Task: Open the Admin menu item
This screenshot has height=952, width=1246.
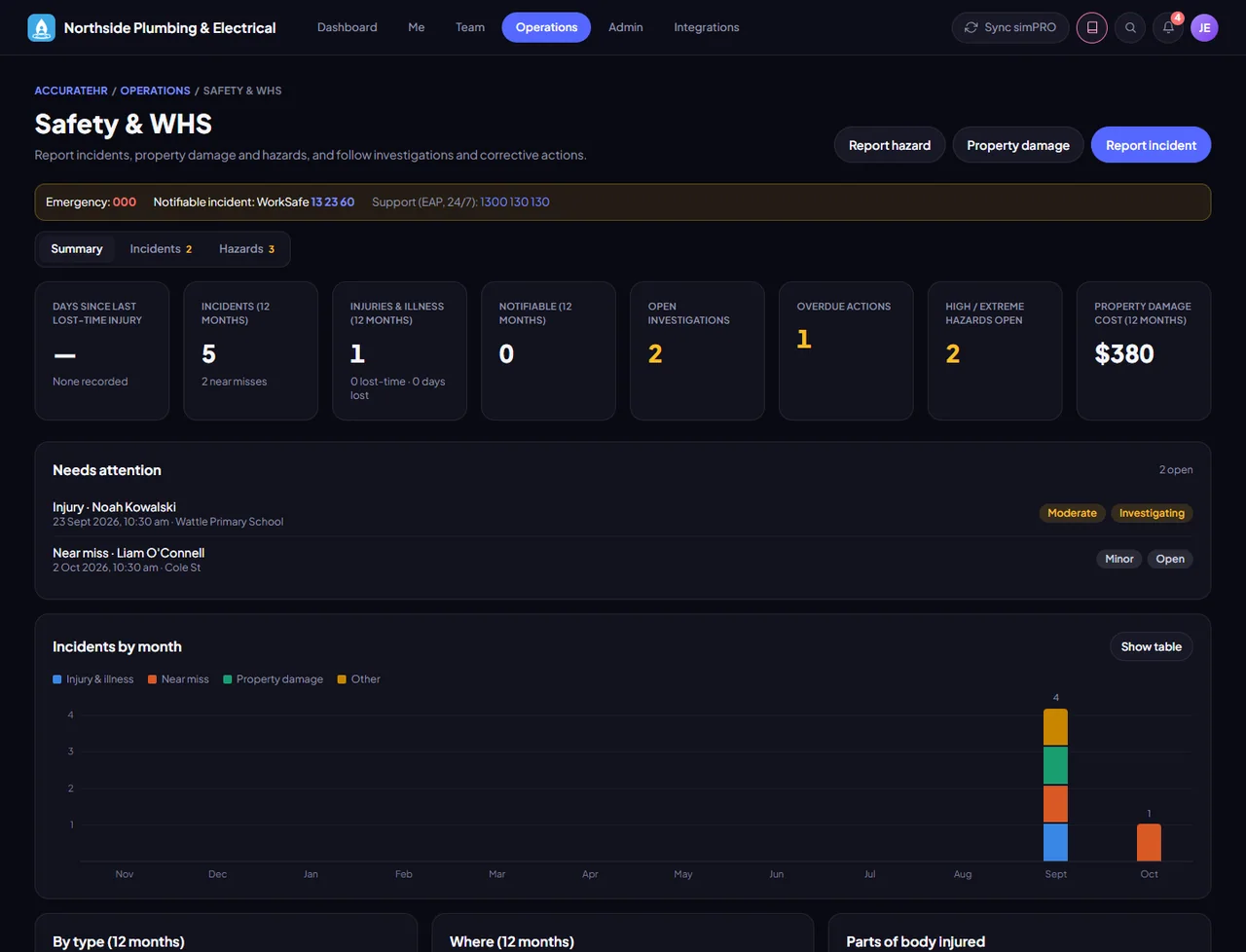Action: click(x=625, y=27)
